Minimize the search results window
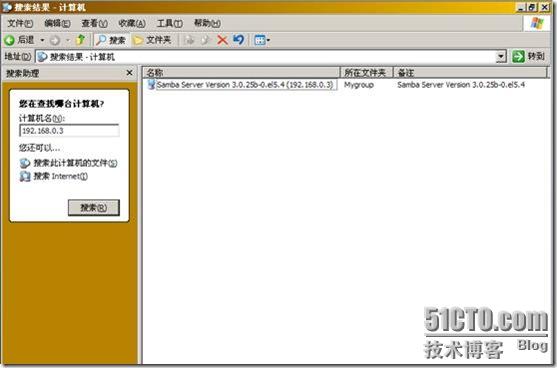 521,7
